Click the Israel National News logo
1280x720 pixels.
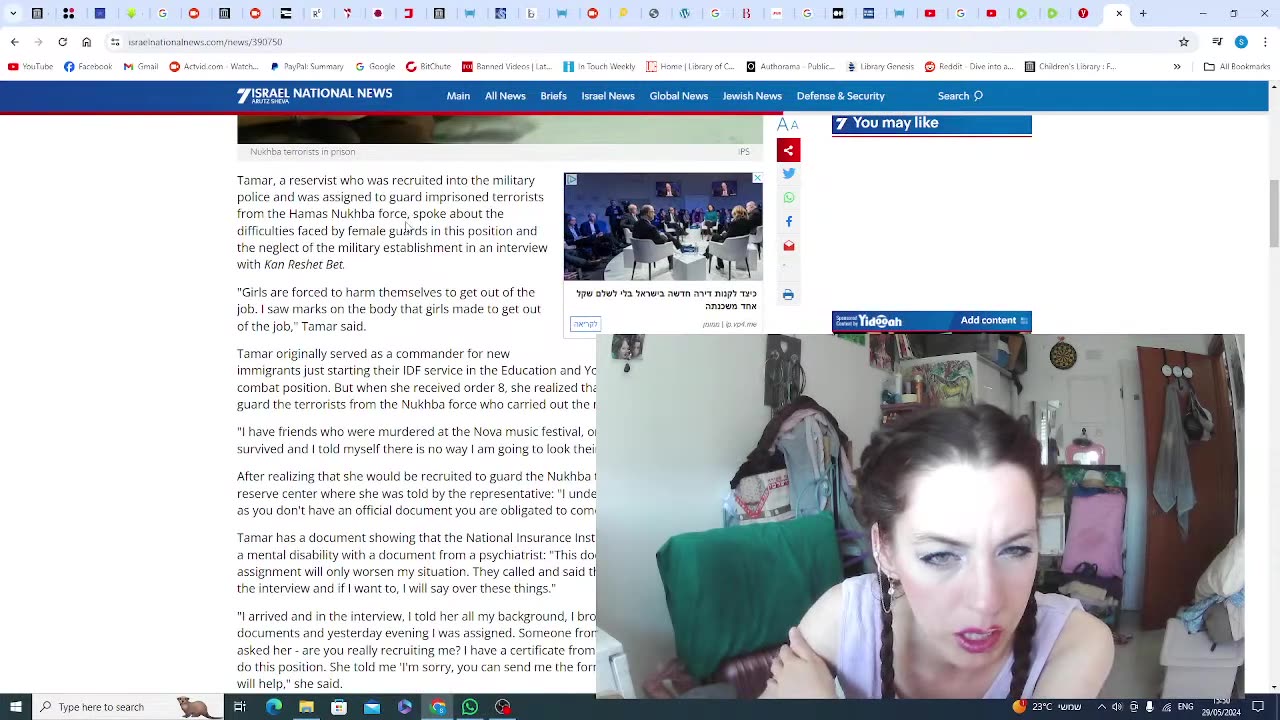[314, 95]
